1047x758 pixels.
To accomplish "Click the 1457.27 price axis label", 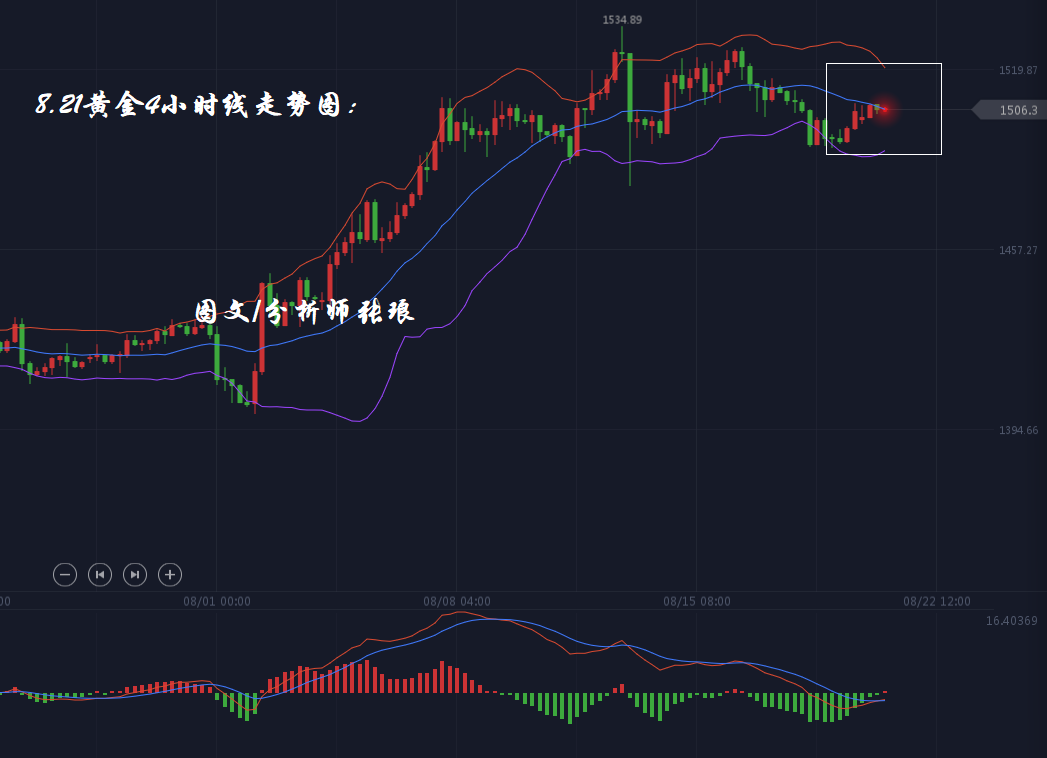I will click(1018, 250).
